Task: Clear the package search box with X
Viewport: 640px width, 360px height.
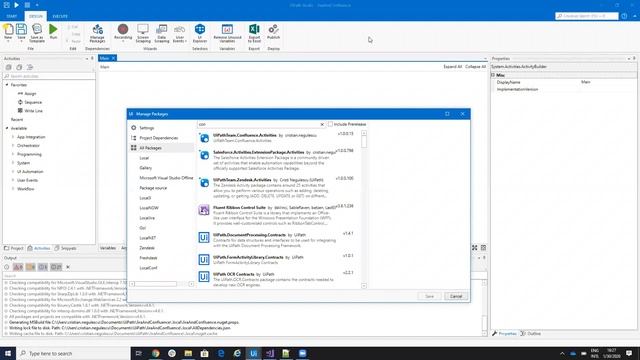Action: [x=322, y=124]
